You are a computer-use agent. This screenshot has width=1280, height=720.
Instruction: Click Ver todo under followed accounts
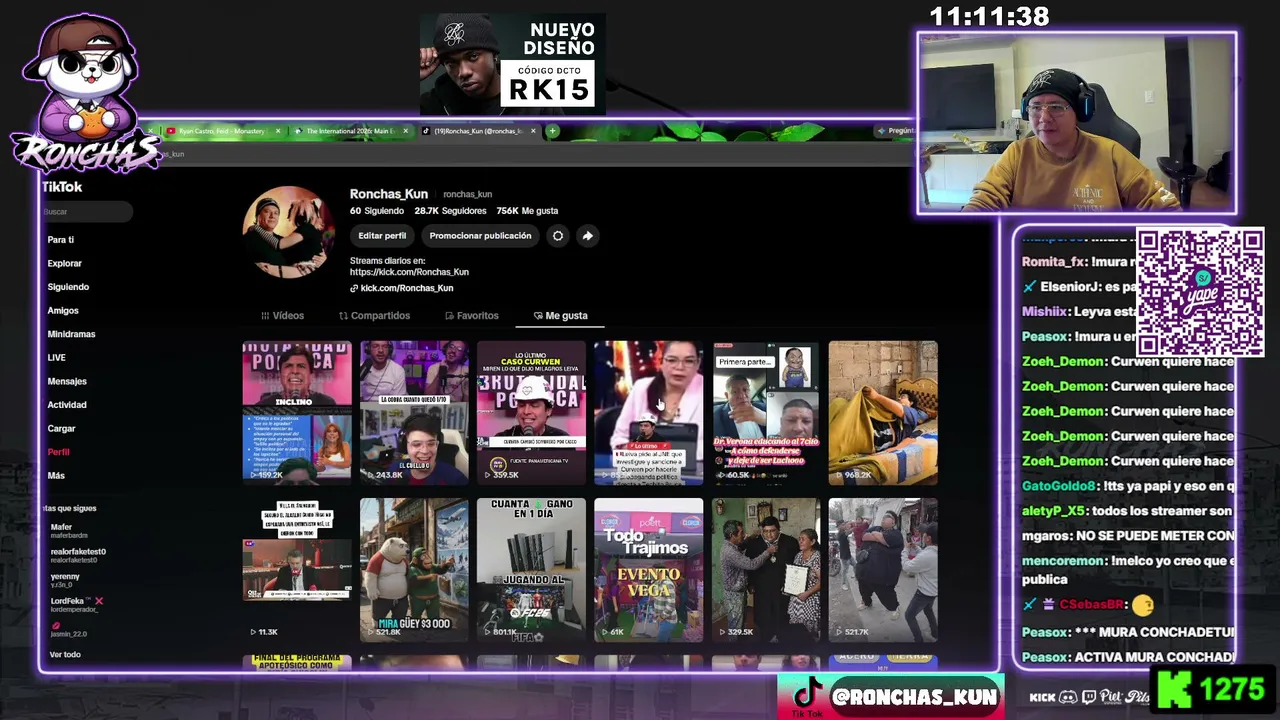(x=65, y=655)
